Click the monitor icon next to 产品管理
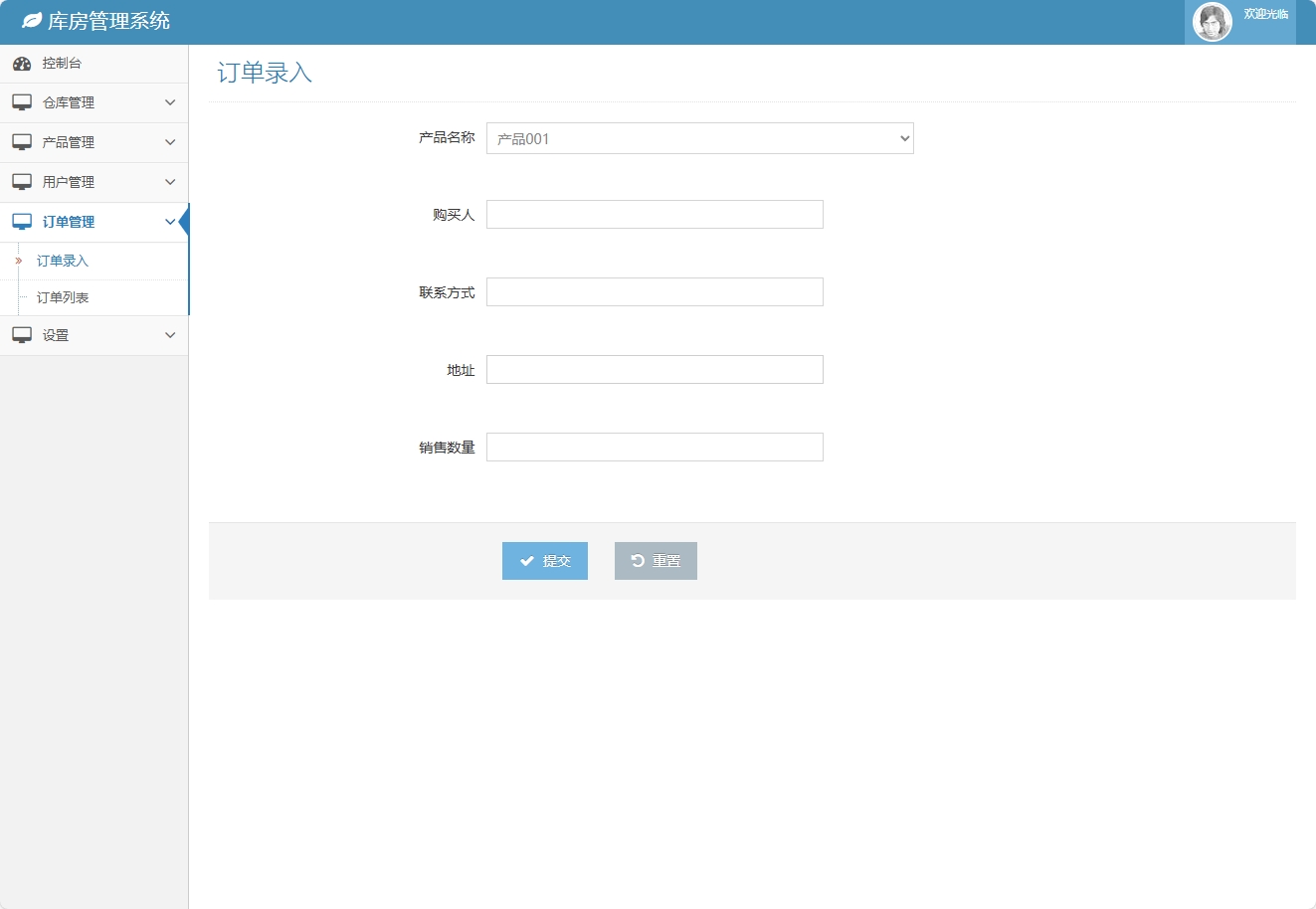The width and height of the screenshot is (1316, 909). pyautogui.click(x=22, y=141)
